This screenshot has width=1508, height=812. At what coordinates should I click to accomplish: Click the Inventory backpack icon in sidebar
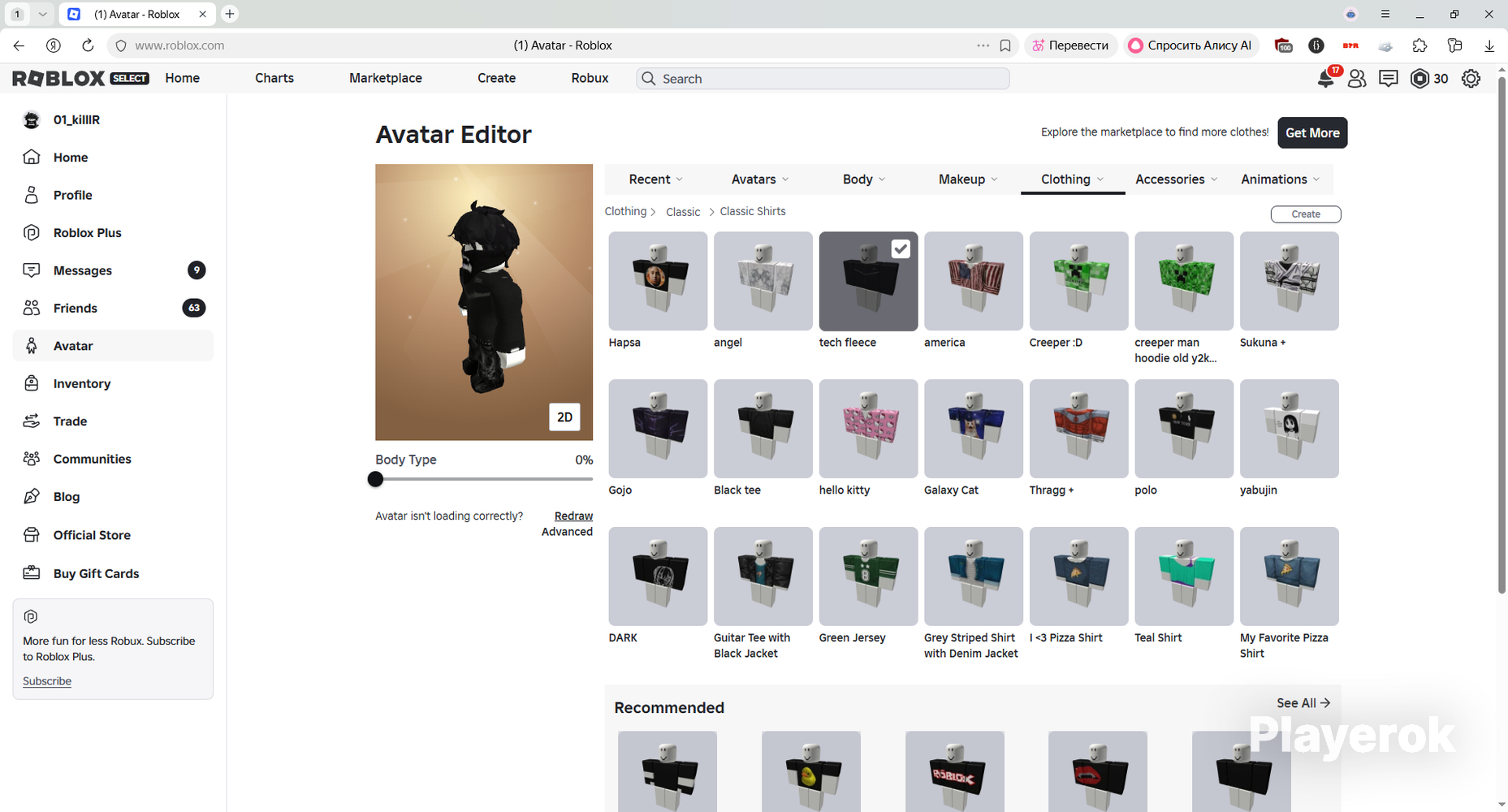pyautogui.click(x=32, y=383)
